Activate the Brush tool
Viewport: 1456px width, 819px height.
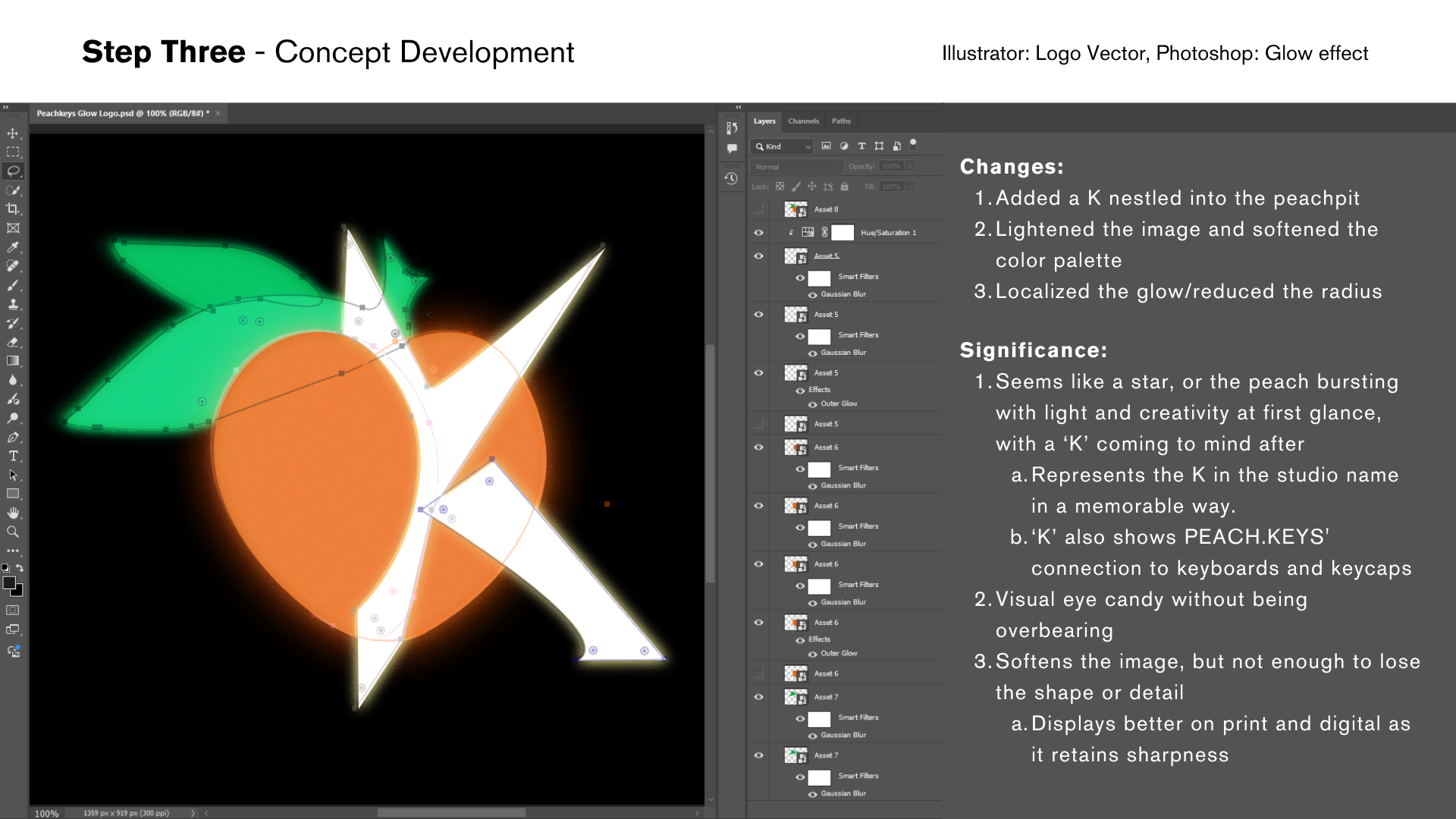pos(13,286)
